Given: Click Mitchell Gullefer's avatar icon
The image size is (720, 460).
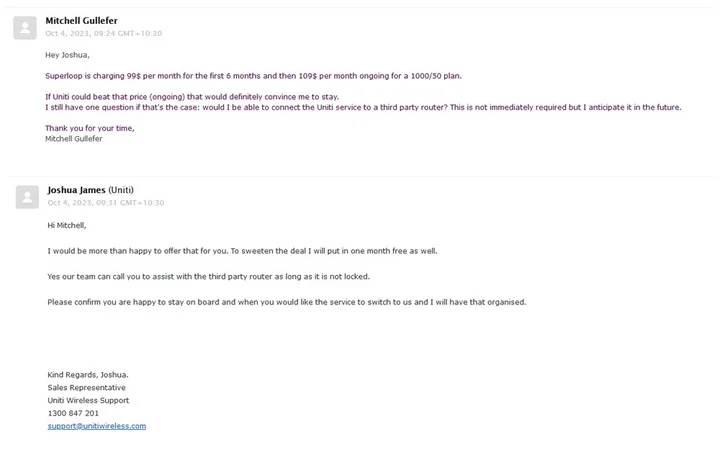Looking at the screenshot, I should 25,27.
